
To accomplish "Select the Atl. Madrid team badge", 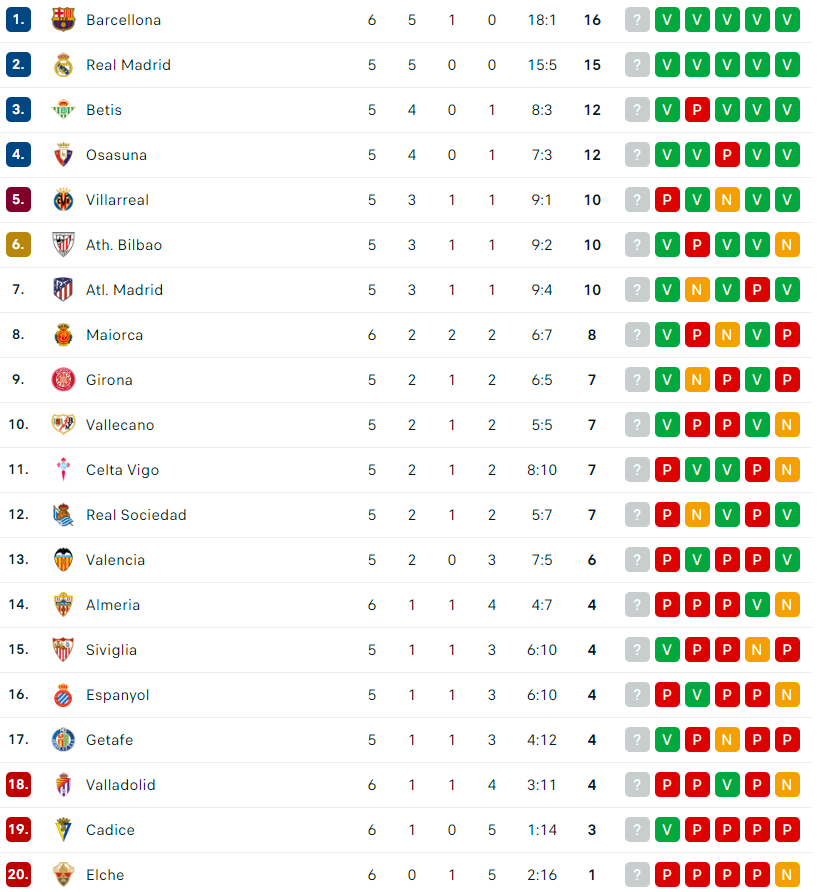I will pyautogui.click(x=63, y=290).
